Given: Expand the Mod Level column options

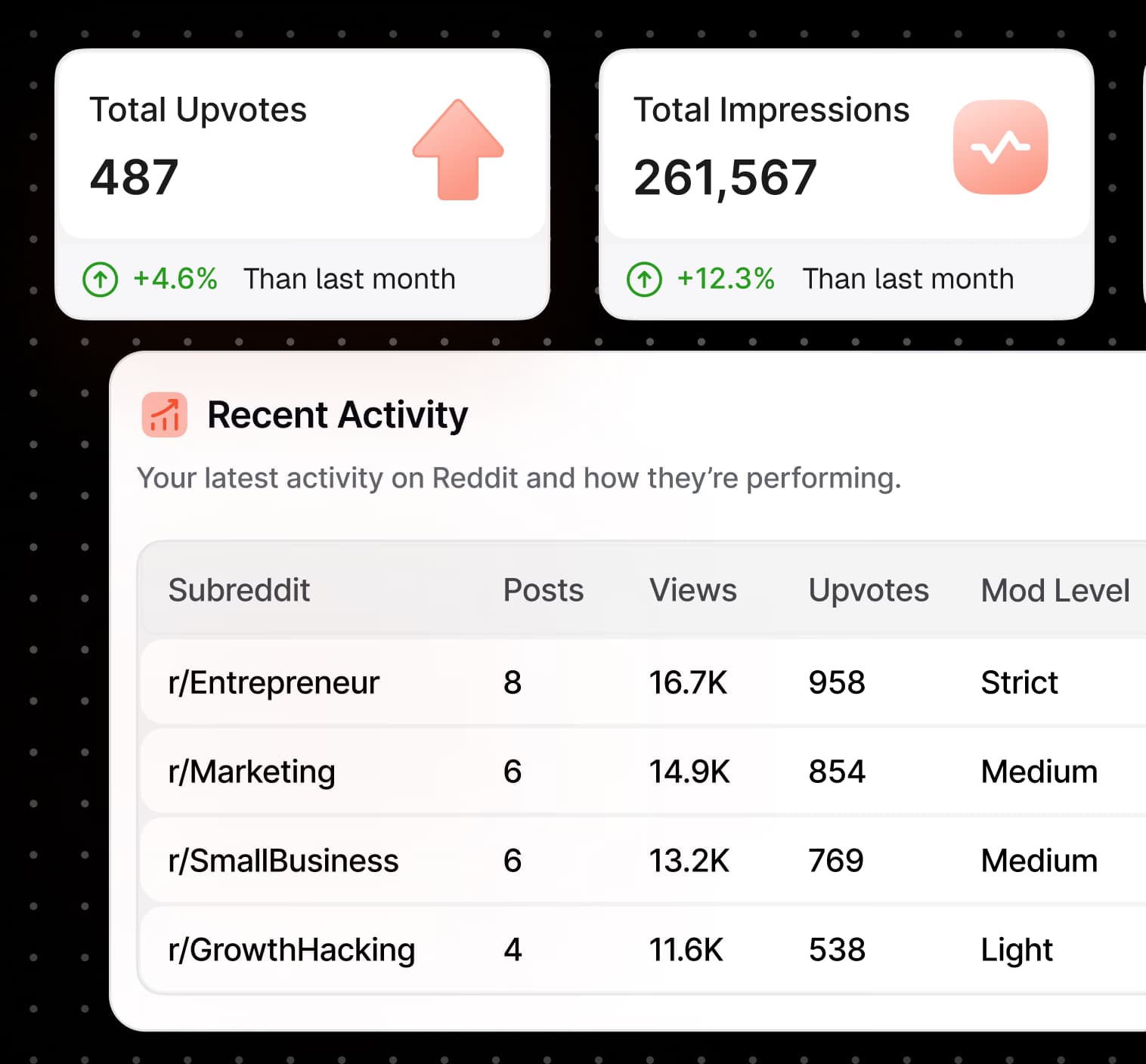Looking at the screenshot, I should point(1053,590).
